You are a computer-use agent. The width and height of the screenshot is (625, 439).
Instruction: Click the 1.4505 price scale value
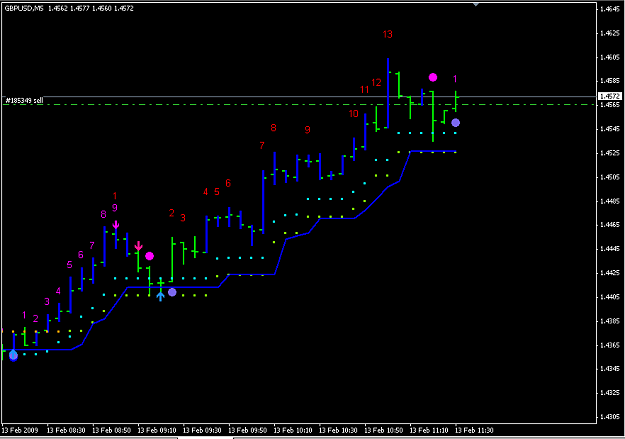tap(610, 177)
